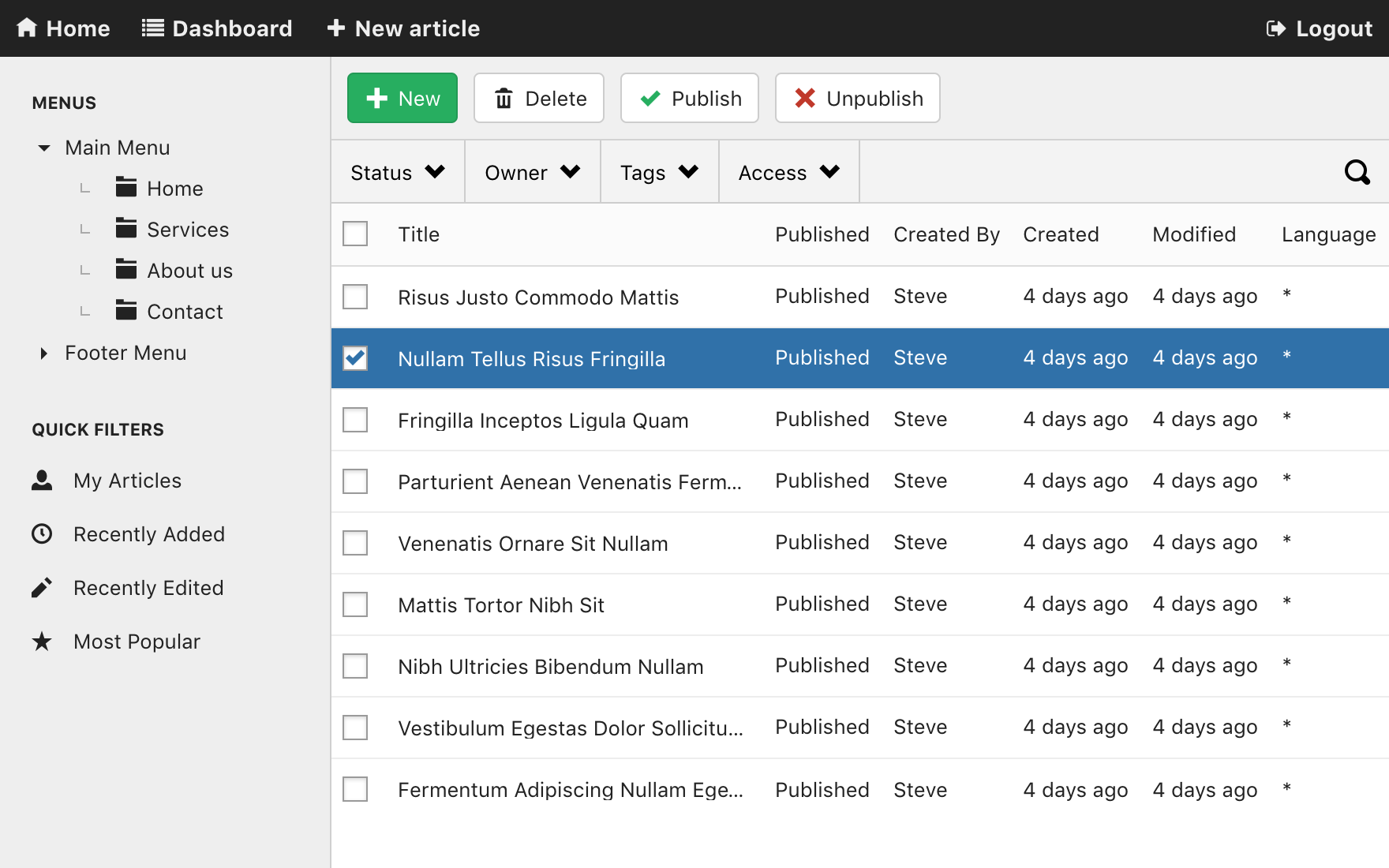
Task: Uncheck the Nullam Tellus Risus Fringilla checkbox
Action: coord(355,358)
